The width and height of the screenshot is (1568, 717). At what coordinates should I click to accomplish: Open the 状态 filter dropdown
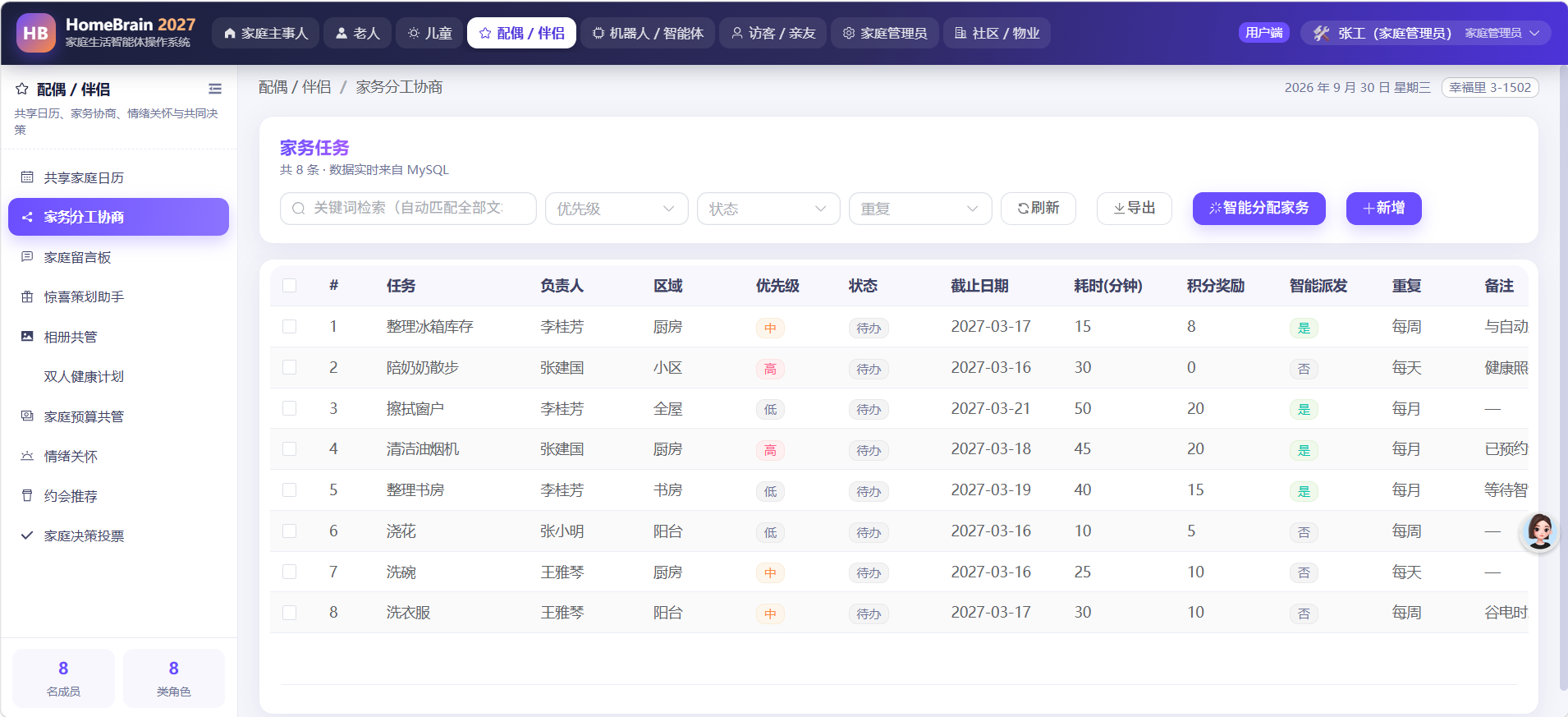pos(768,209)
